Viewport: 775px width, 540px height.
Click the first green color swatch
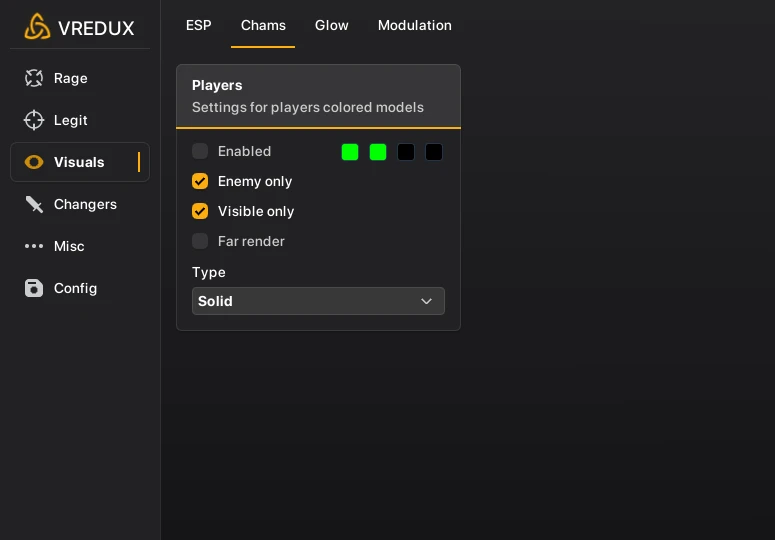pos(350,152)
